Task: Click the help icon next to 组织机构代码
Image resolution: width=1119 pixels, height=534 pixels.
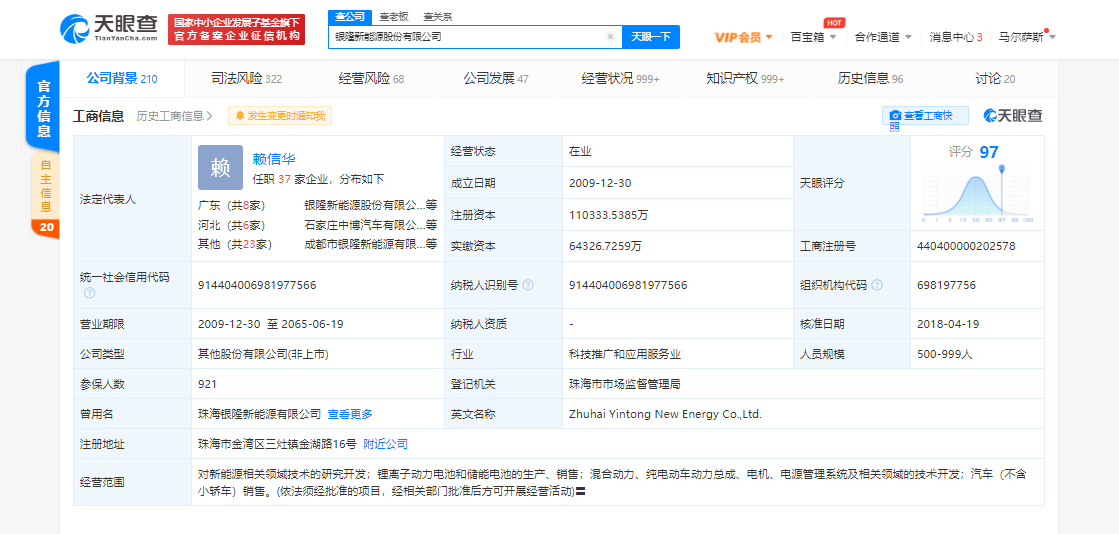Action: (877, 285)
